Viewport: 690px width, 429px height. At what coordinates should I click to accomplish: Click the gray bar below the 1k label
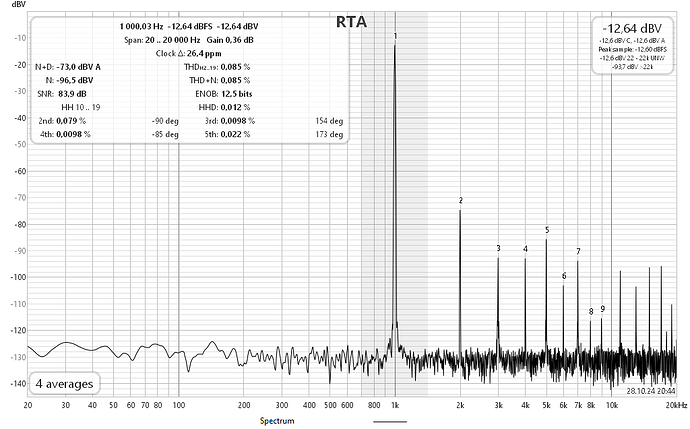click(x=390, y=422)
